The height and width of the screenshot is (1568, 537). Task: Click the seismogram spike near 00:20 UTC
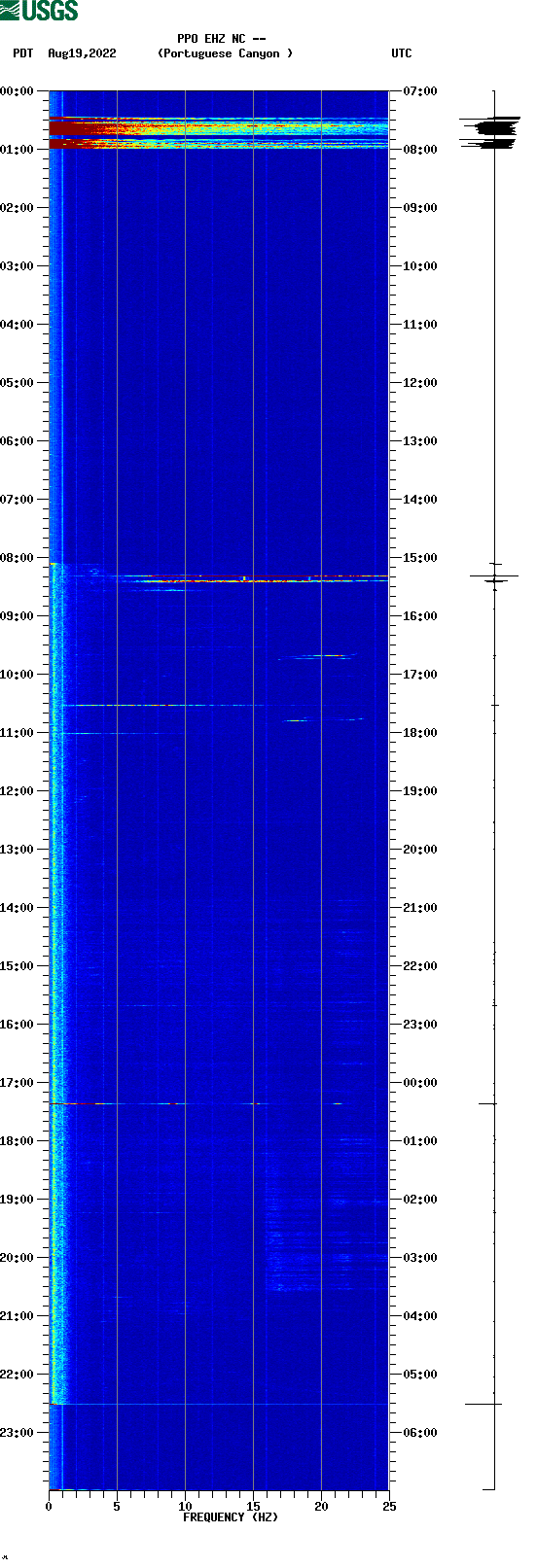pyautogui.click(x=487, y=1103)
